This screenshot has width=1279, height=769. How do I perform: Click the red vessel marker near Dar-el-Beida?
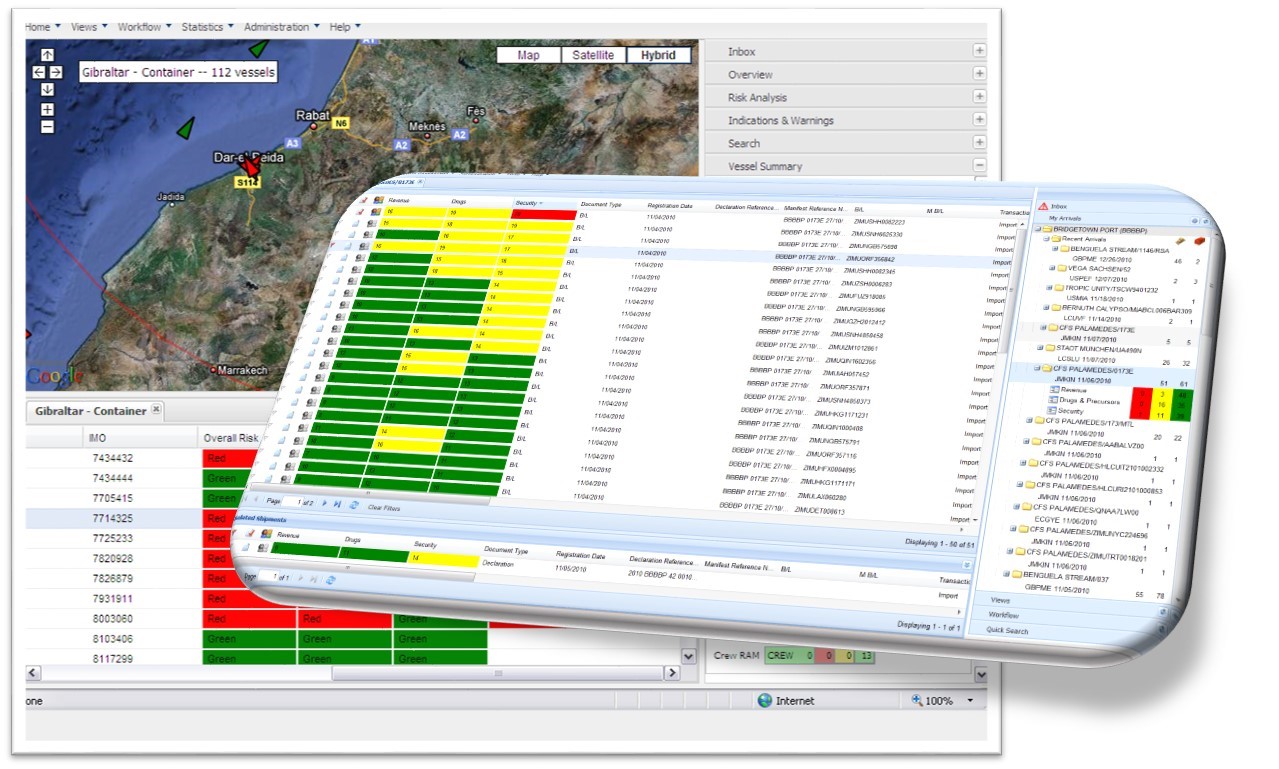click(x=252, y=170)
